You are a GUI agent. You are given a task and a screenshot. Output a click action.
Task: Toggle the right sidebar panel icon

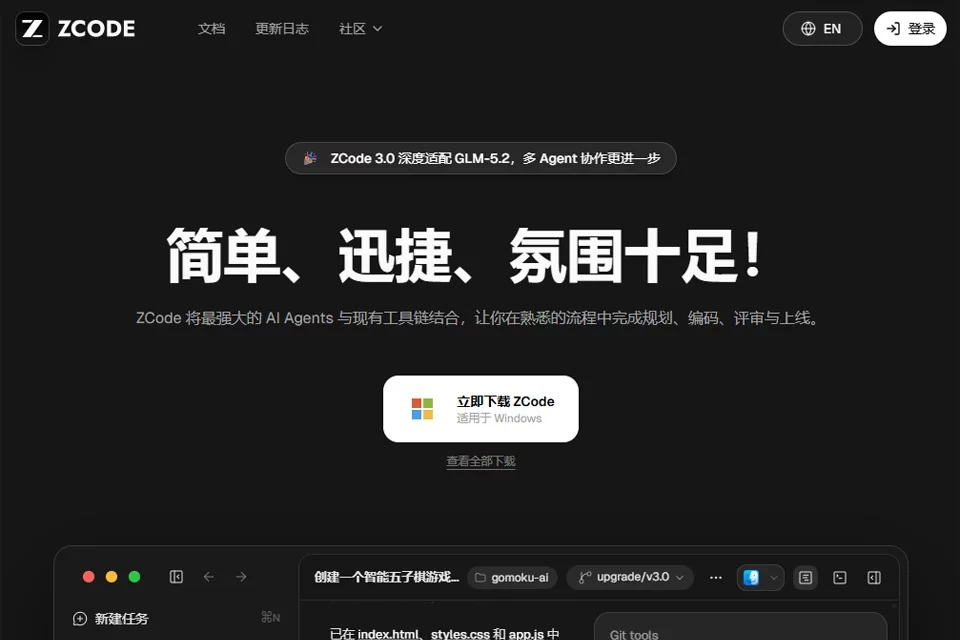point(874,578)
